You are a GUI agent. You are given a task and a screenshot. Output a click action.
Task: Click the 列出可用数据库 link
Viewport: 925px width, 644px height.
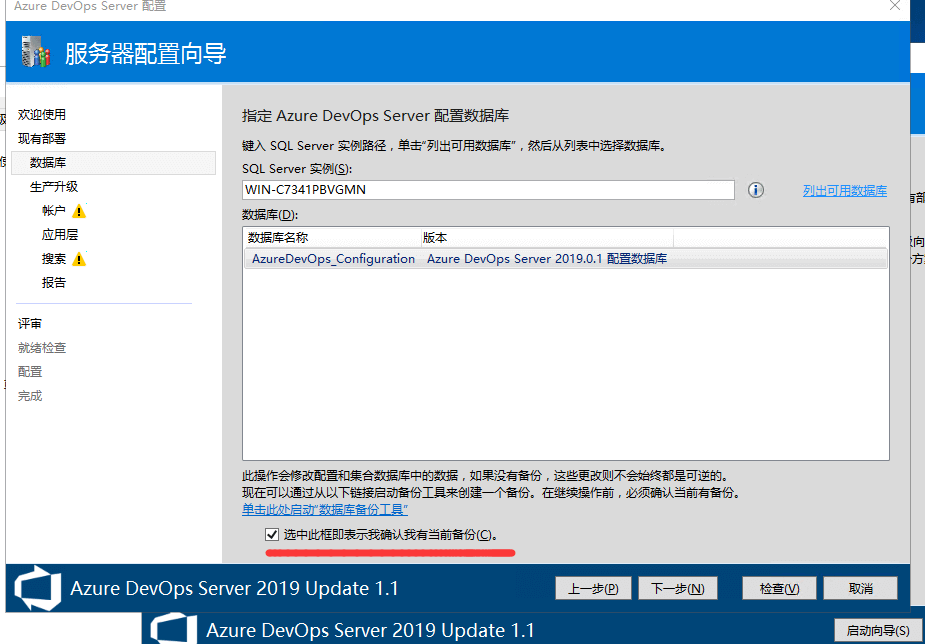click(x=844, y=191)
